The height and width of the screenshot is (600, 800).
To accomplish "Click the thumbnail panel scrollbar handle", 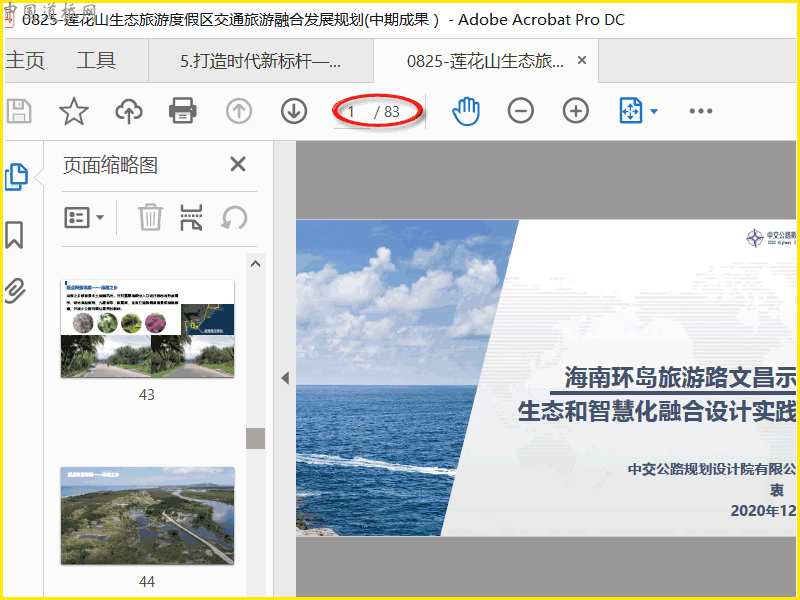I will click(256, 438).
